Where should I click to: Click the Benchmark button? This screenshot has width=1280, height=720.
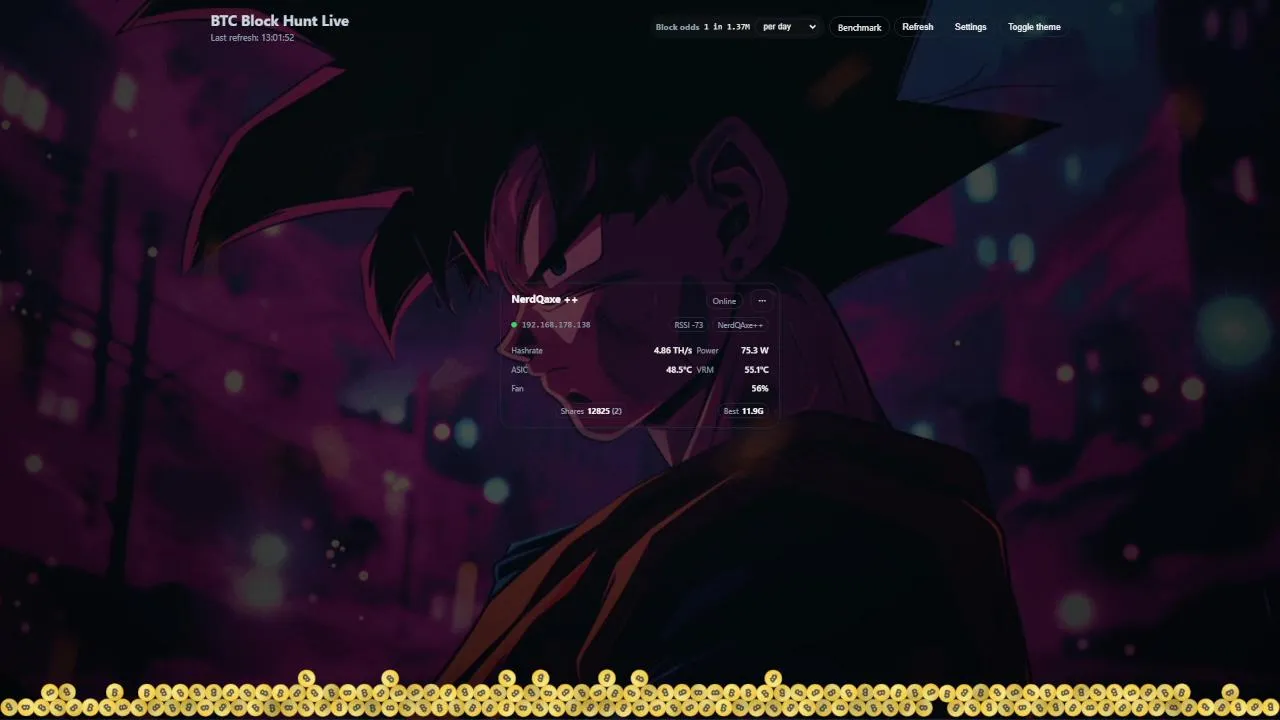click(859, 27)
